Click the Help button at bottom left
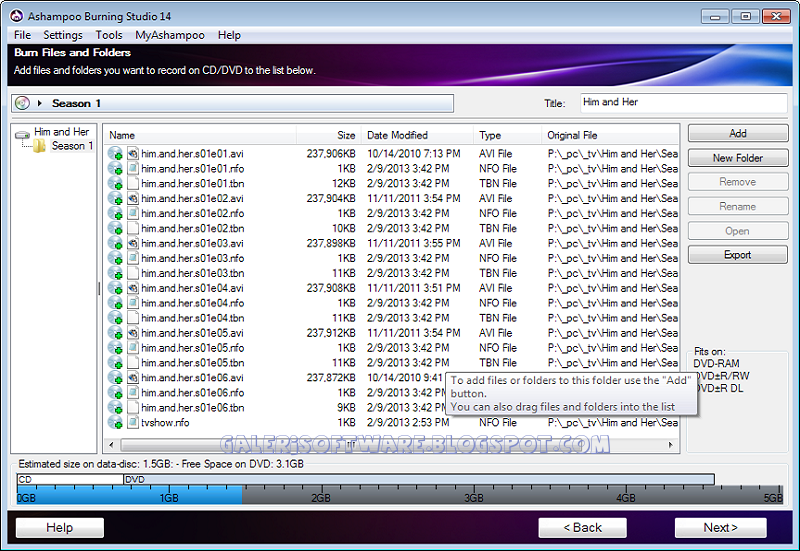 (x=60, y=528)
